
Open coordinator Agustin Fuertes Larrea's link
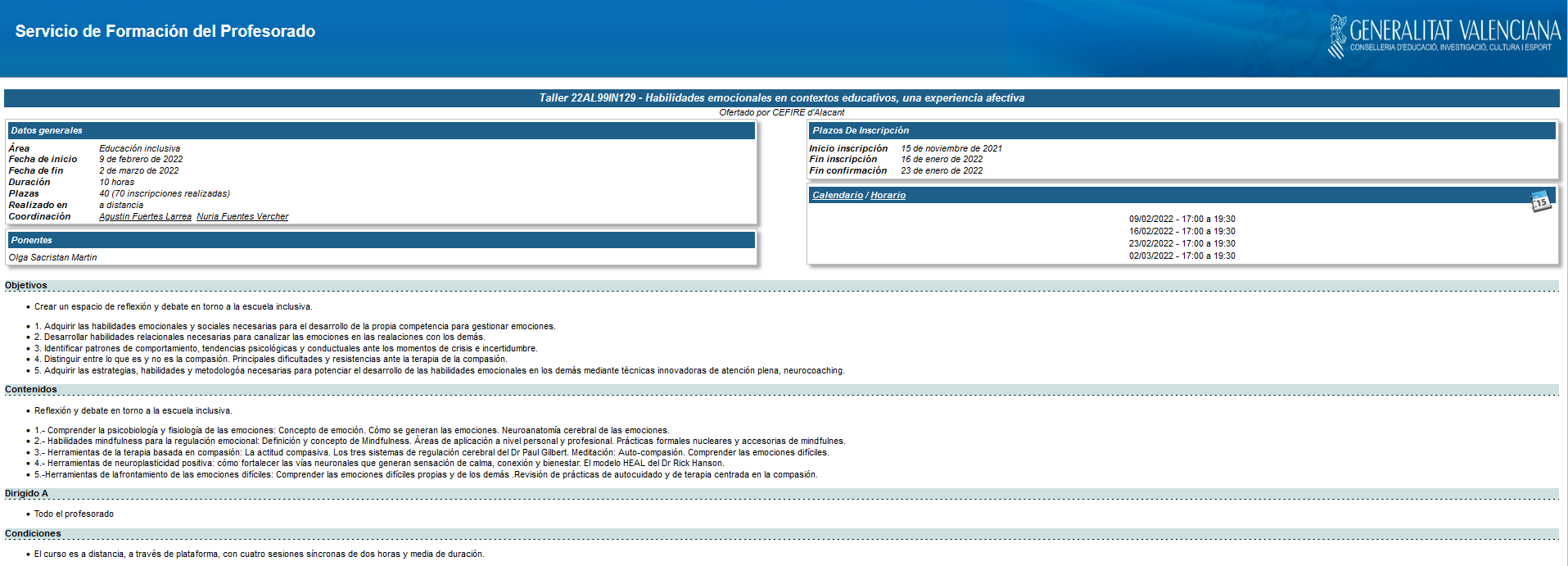pos(145,217)
